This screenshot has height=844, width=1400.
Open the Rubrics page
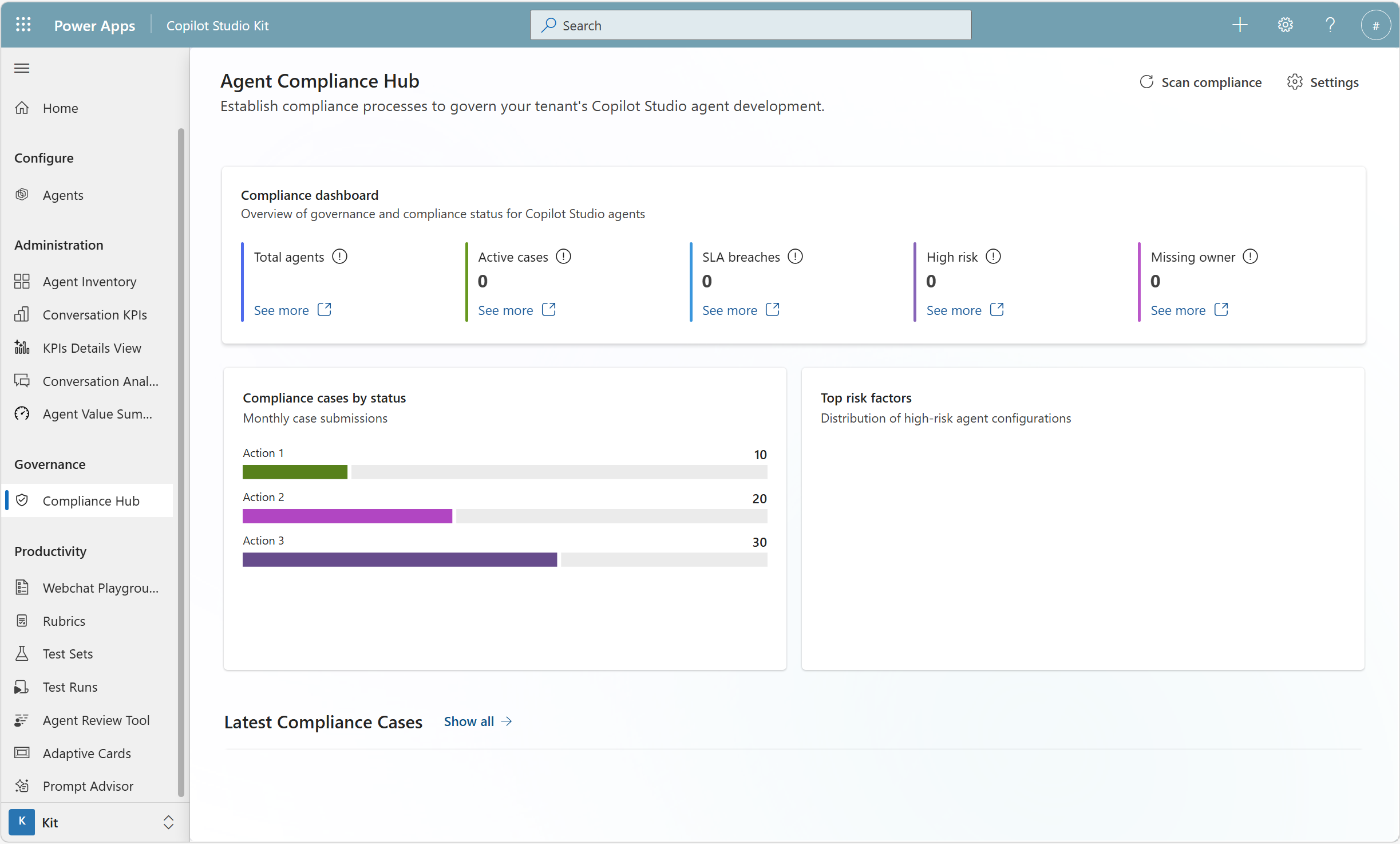[64, 621]
